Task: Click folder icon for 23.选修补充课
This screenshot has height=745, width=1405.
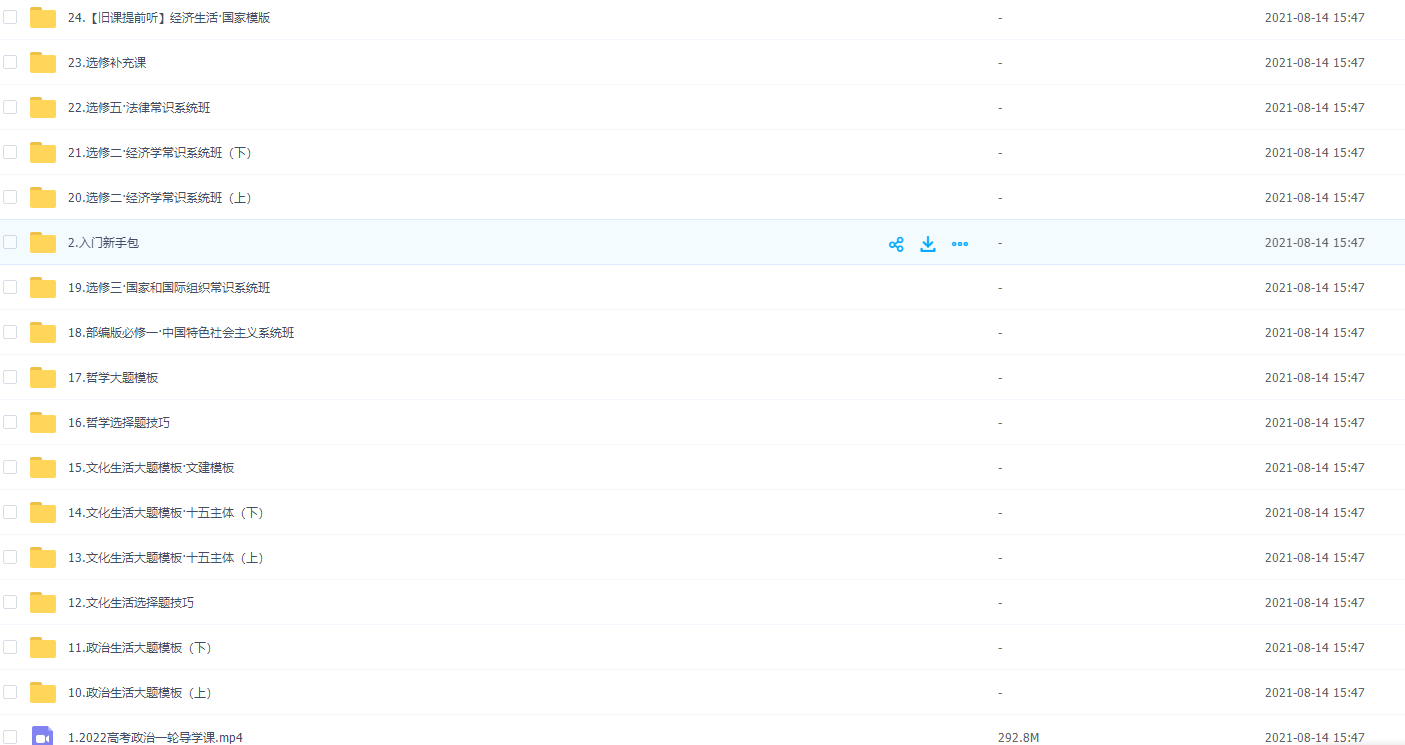Action: tap(43, 63)
